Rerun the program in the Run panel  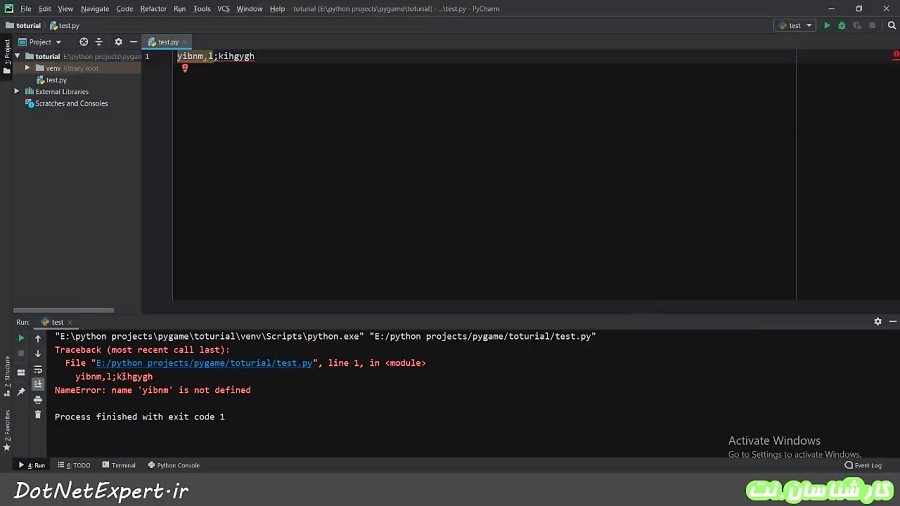pos(21,338)
